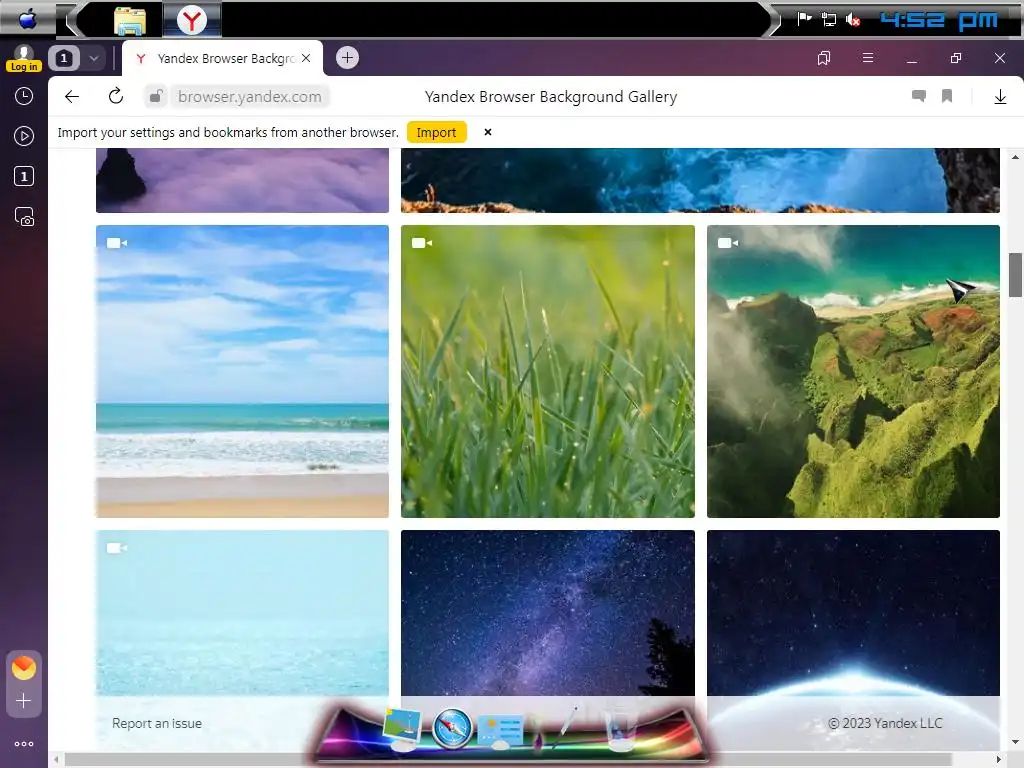This screenshot has width=1024, height=768.
Task: Unmute the muted speaker tray icon
Action: tap(853, 20)
